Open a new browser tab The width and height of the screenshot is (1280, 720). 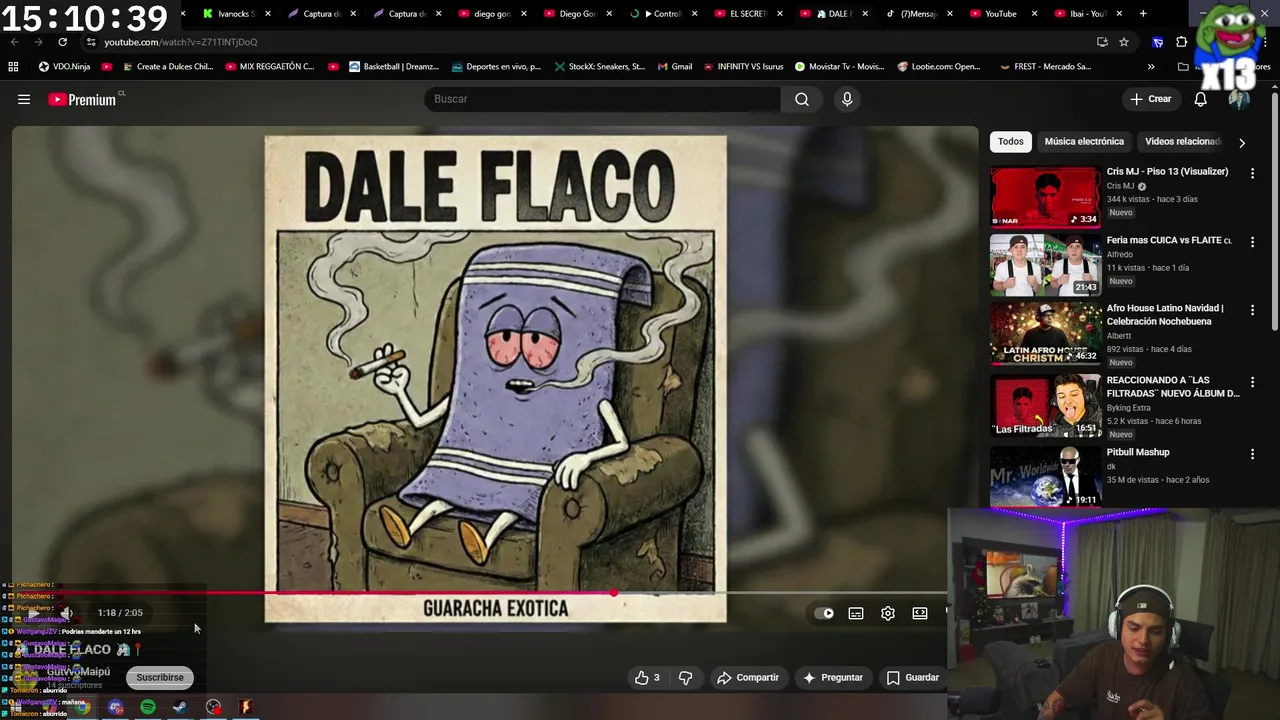1143,13
